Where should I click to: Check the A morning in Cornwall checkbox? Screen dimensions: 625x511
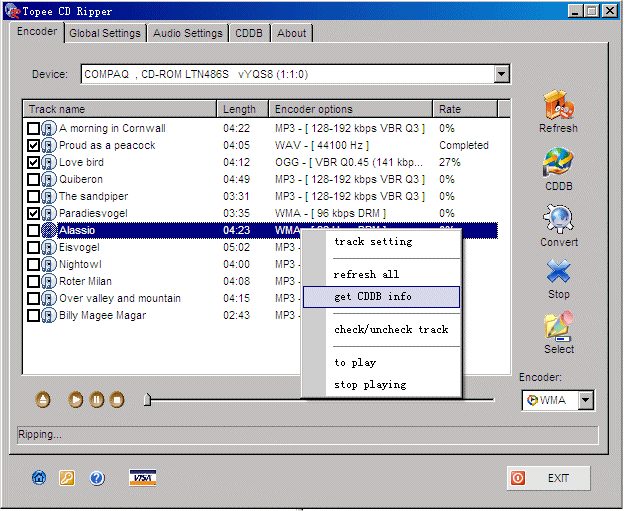(33, 128)
